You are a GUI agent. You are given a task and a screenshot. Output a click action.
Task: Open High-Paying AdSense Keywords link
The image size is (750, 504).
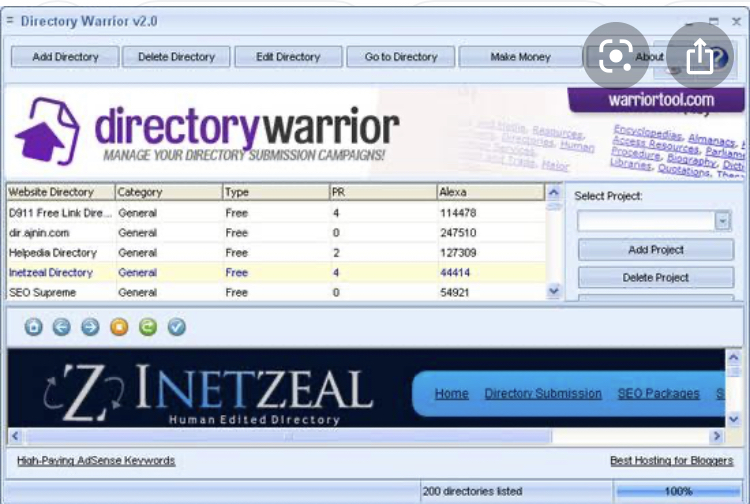(96, 460)
